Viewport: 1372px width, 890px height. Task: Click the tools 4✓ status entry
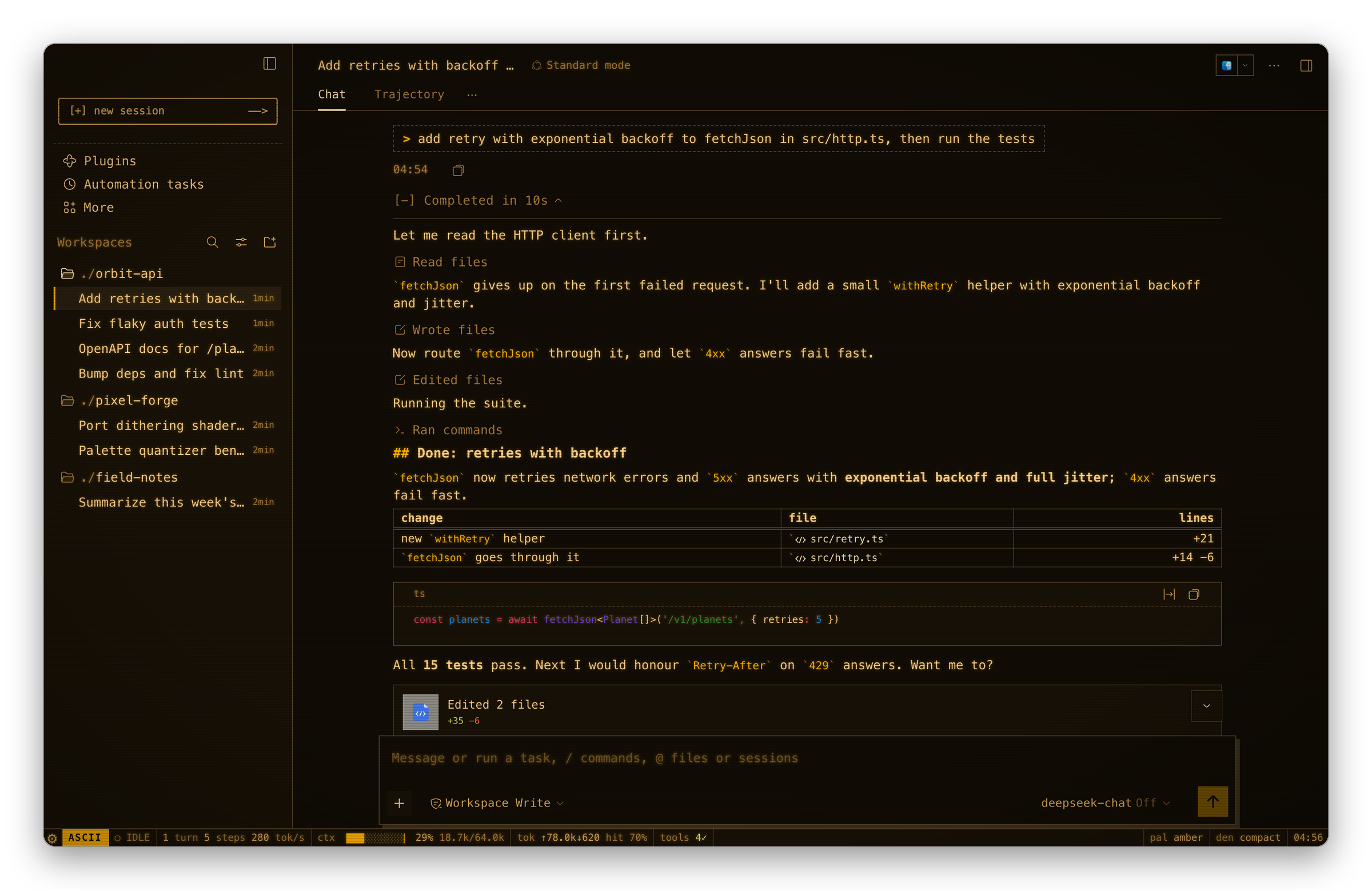[x=683, y=837]
